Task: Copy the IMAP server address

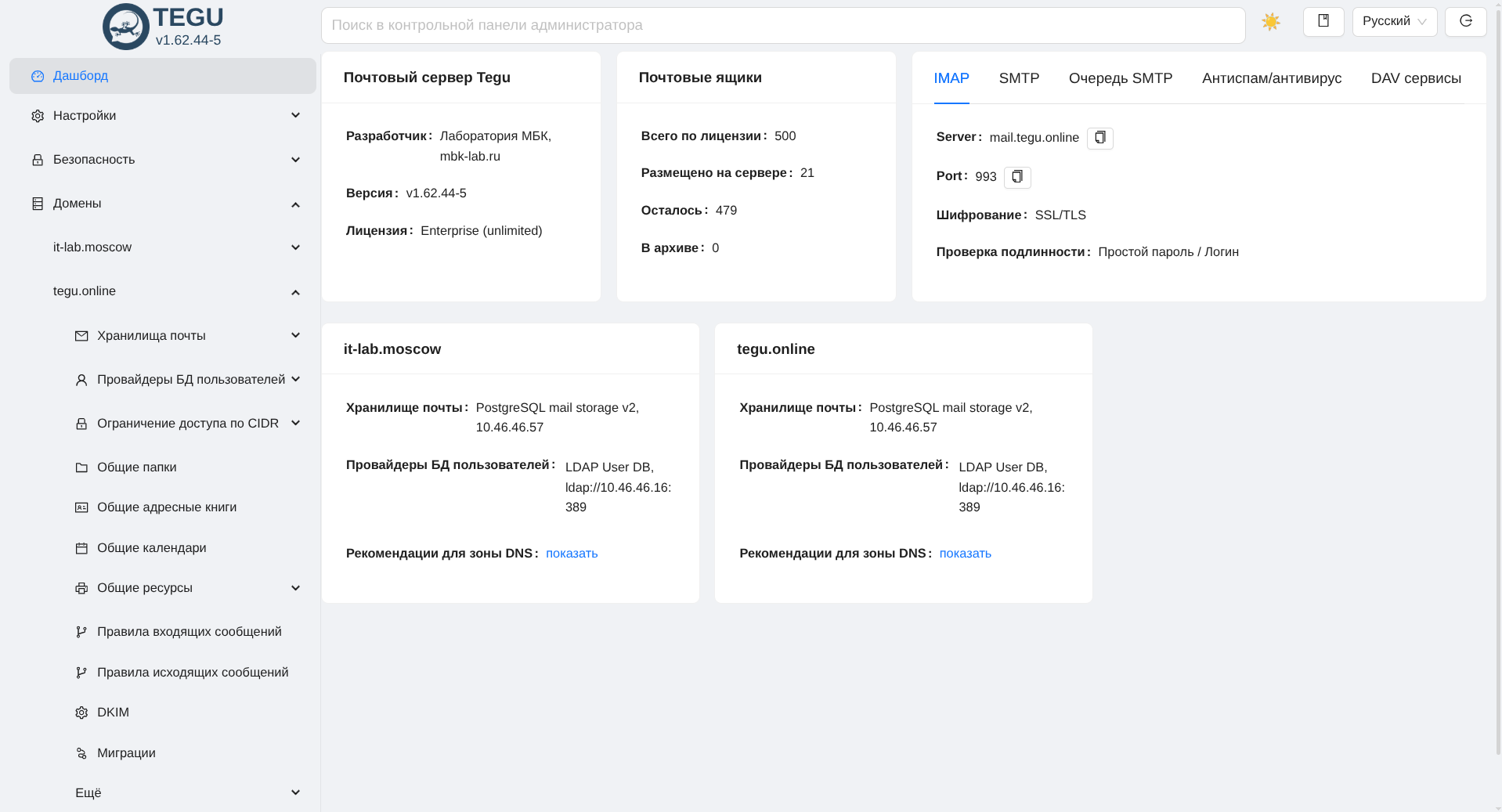Action: point(1099,138)
